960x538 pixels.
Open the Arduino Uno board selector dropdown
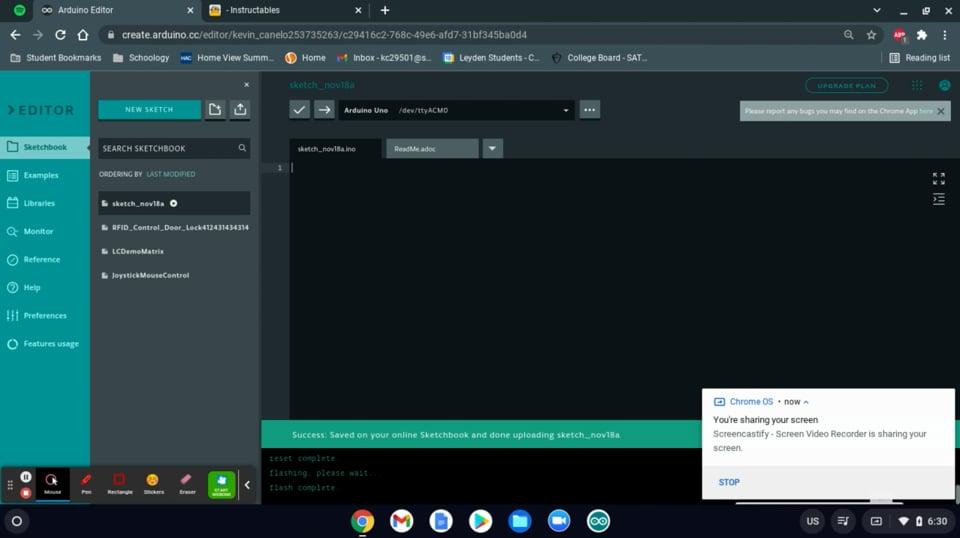[457, 110]
